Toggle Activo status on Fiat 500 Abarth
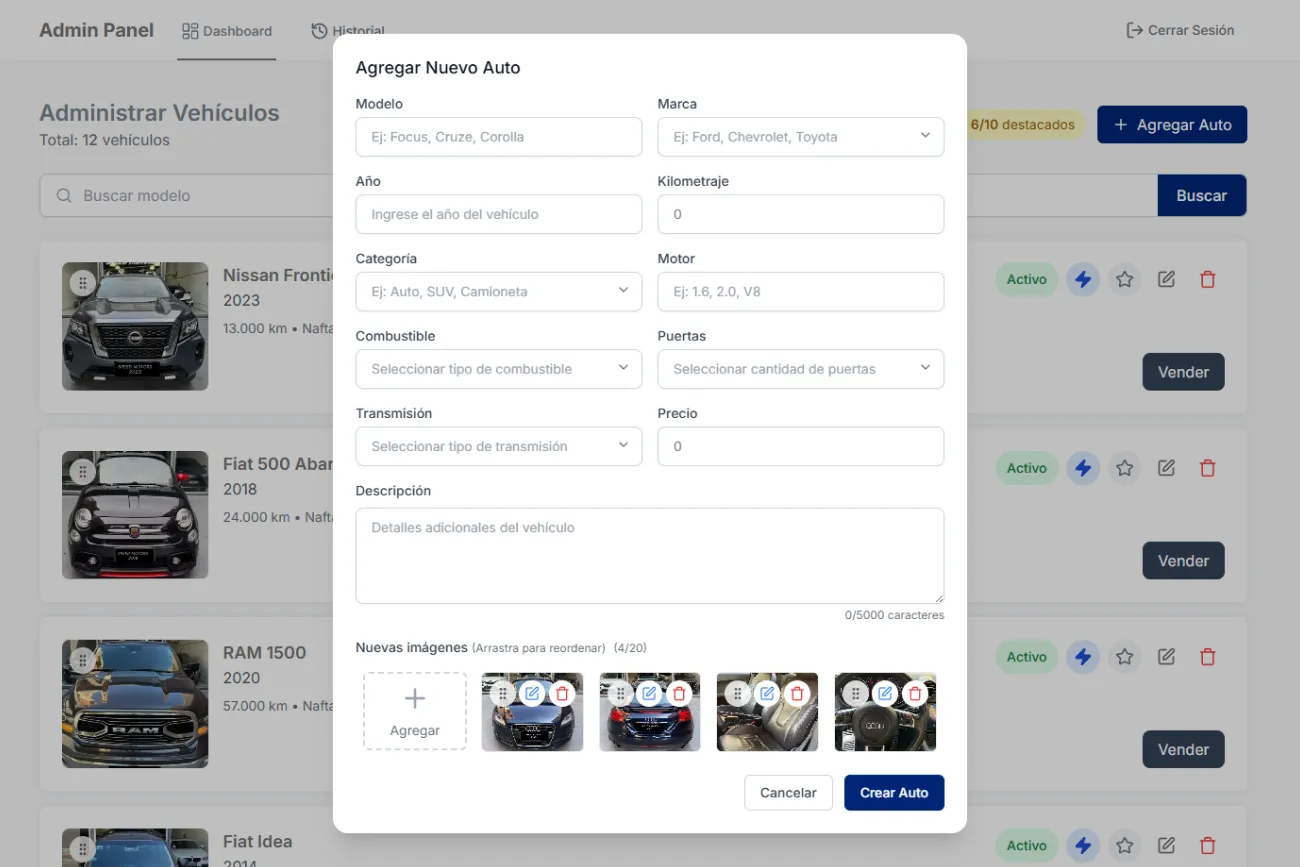Viewport: 1300px width, 867px height. [x=1026, y=468]
